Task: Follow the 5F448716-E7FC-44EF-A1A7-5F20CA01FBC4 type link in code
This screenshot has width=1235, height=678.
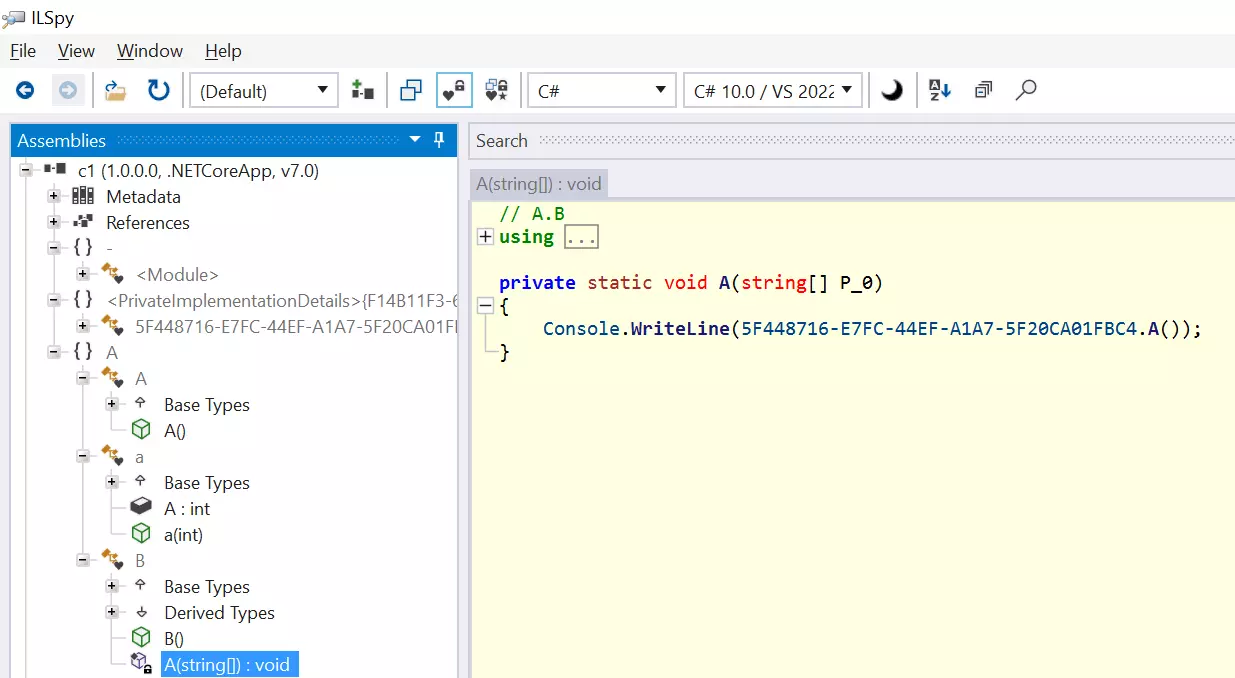Action: (940, 328)
